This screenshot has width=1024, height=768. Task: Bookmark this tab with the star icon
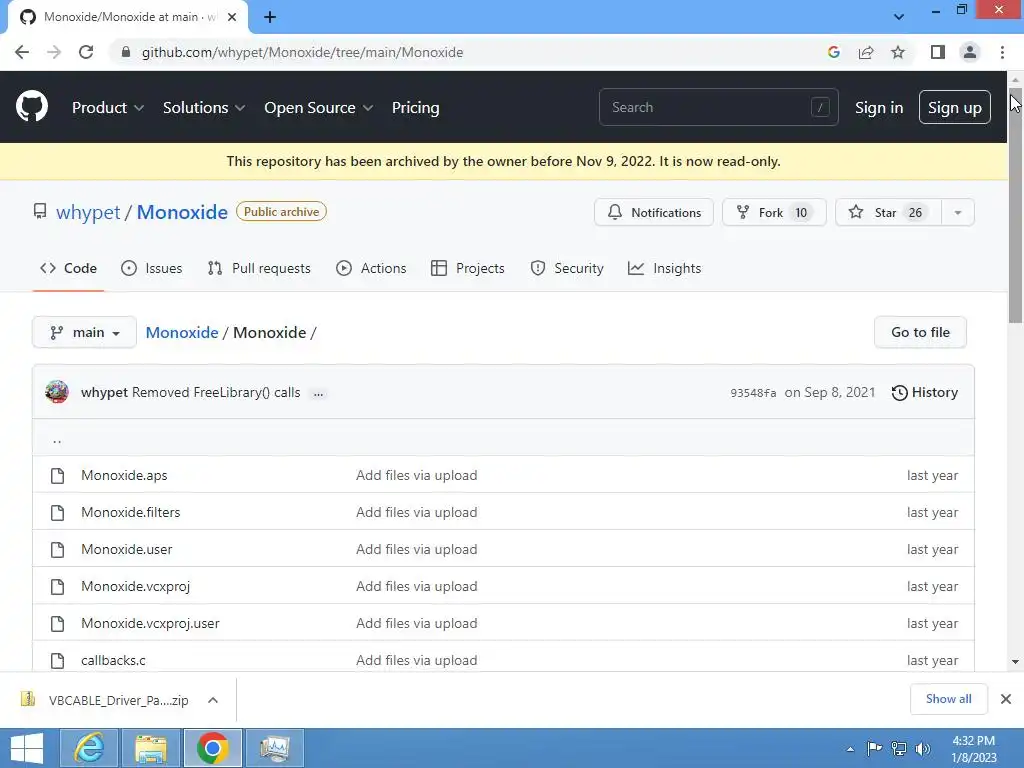898,52
